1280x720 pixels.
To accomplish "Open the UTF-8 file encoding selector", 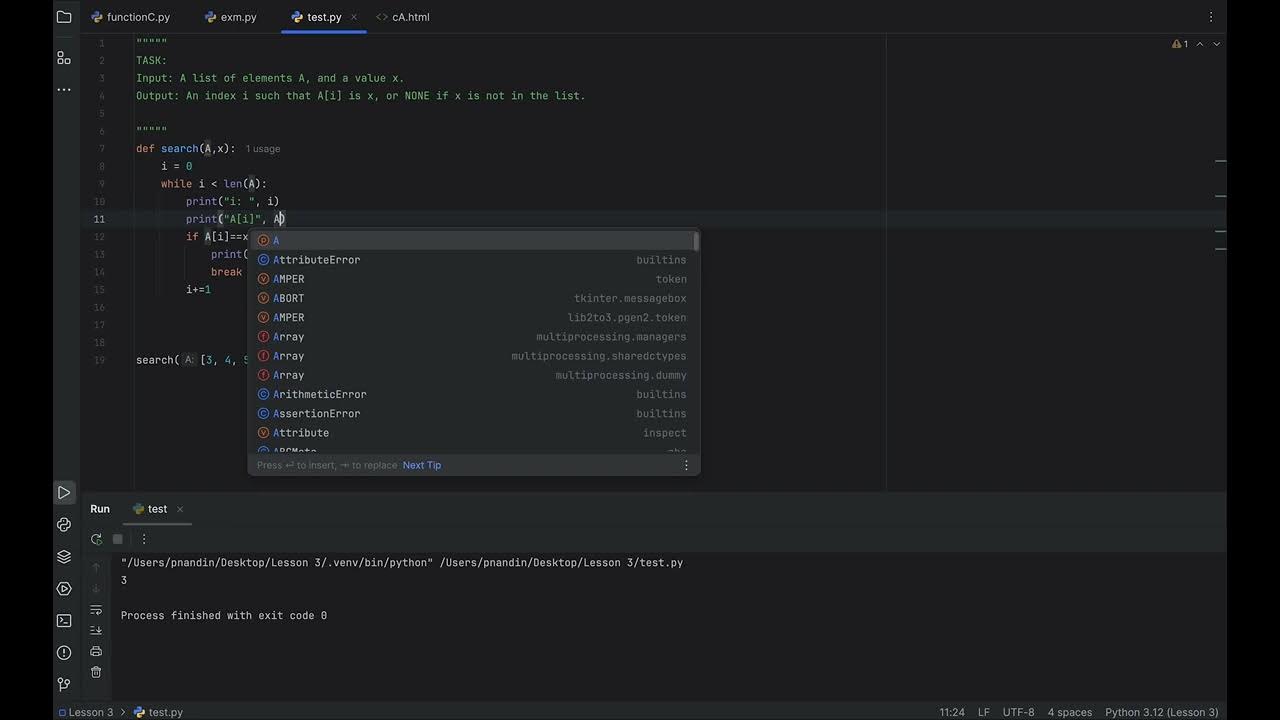I will (1018, 712).
